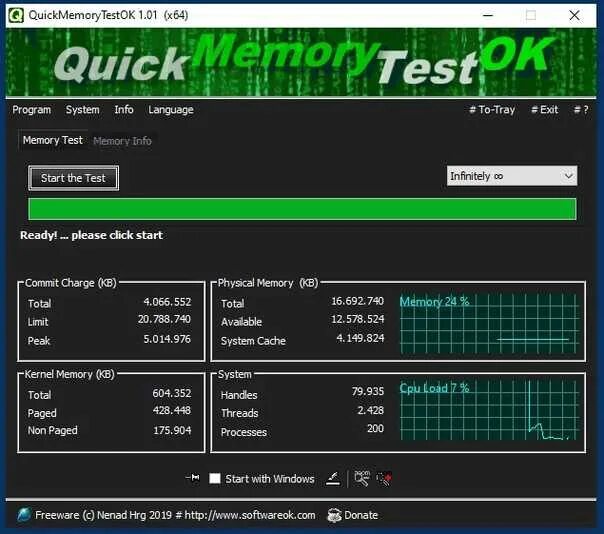The image size is (604, 534).
Task: Click the Available value 12.578.524
Action: point(357,319)
